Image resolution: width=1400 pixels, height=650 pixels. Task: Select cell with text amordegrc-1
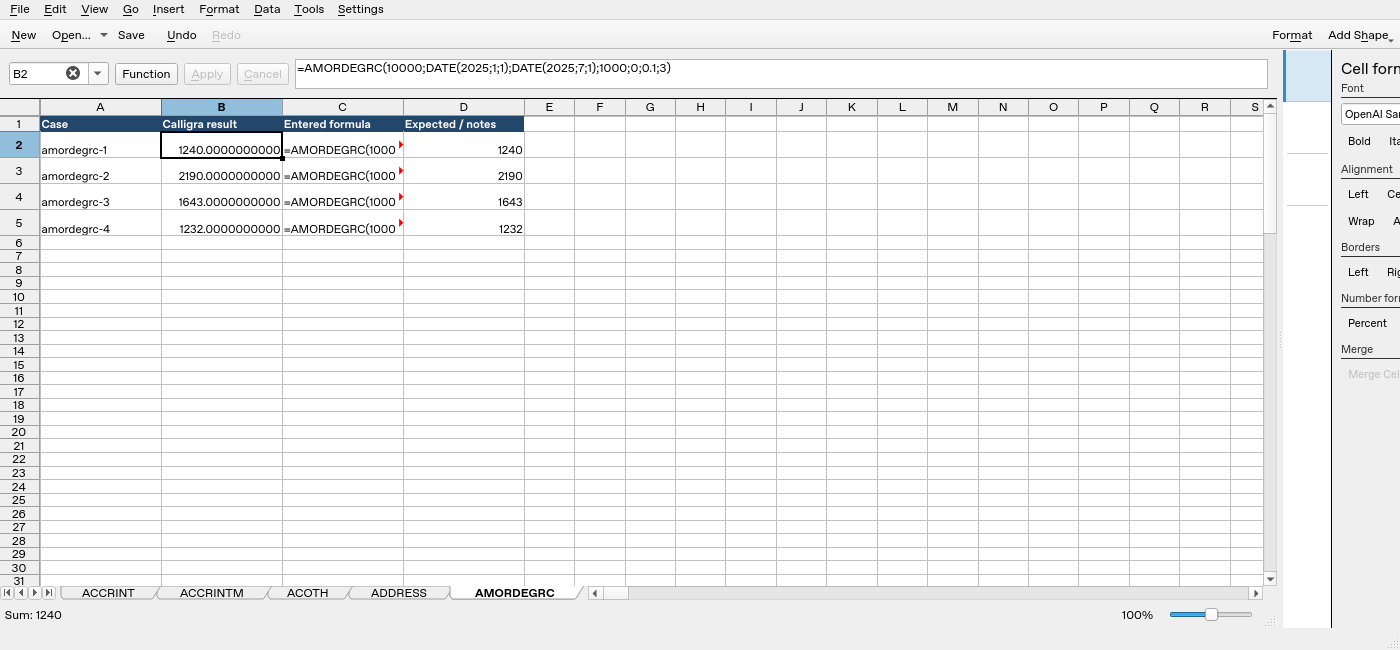101,145
